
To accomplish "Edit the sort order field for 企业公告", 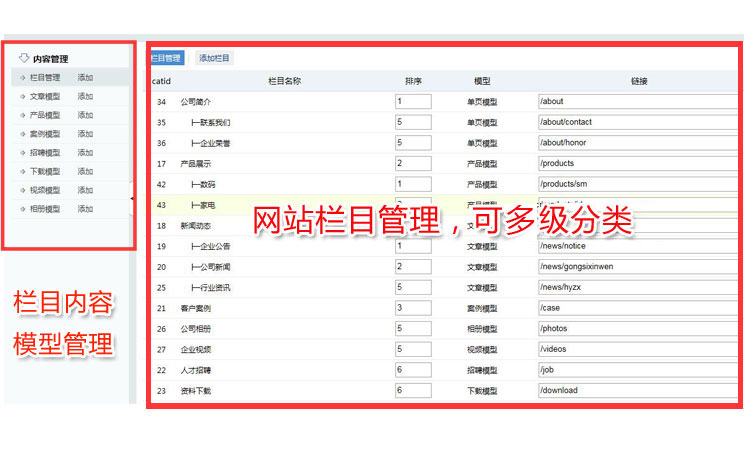I will (413, 246).
